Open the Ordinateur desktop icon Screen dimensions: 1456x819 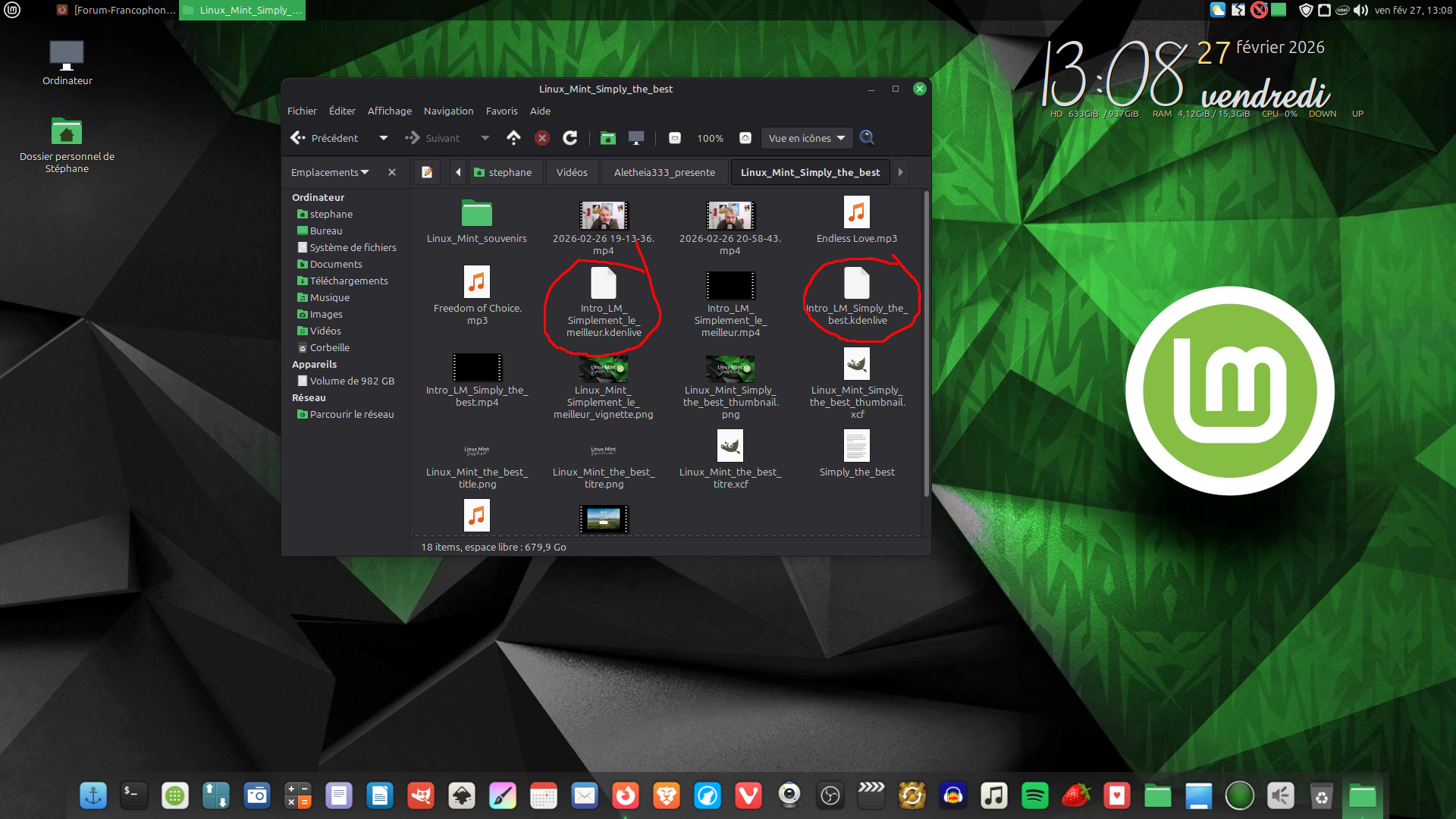67,63
